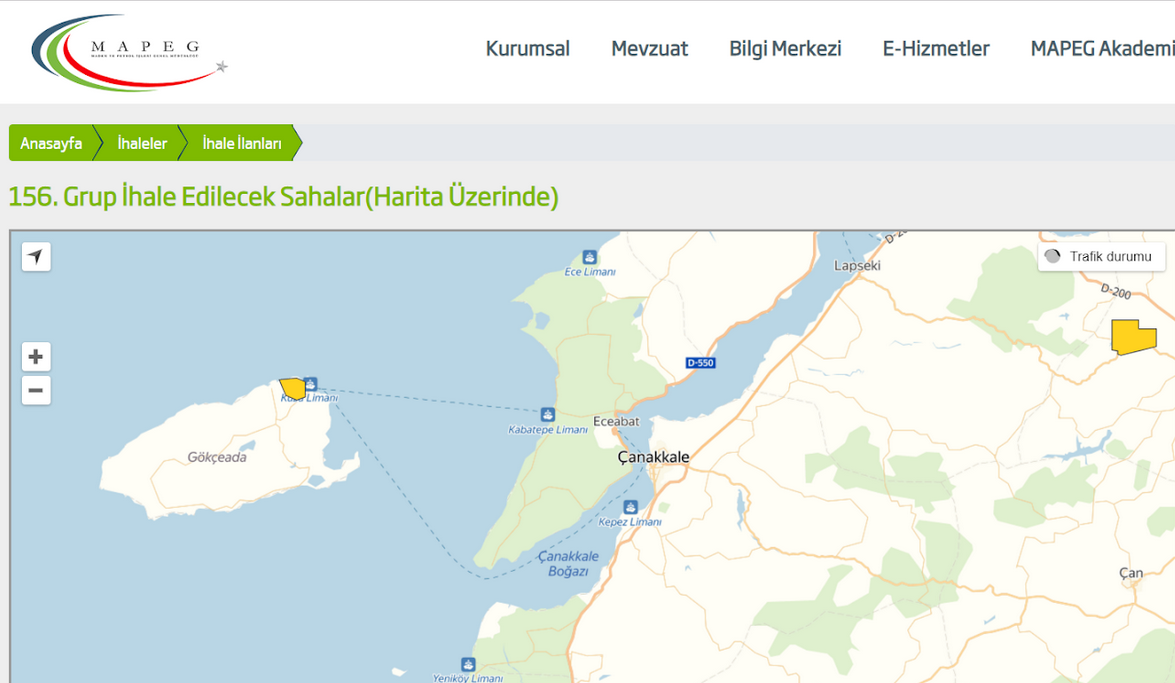1175x683 pixels.
Task: Toggle the Trafik durumu traffic layer
Action: [x=1101, y=257]
